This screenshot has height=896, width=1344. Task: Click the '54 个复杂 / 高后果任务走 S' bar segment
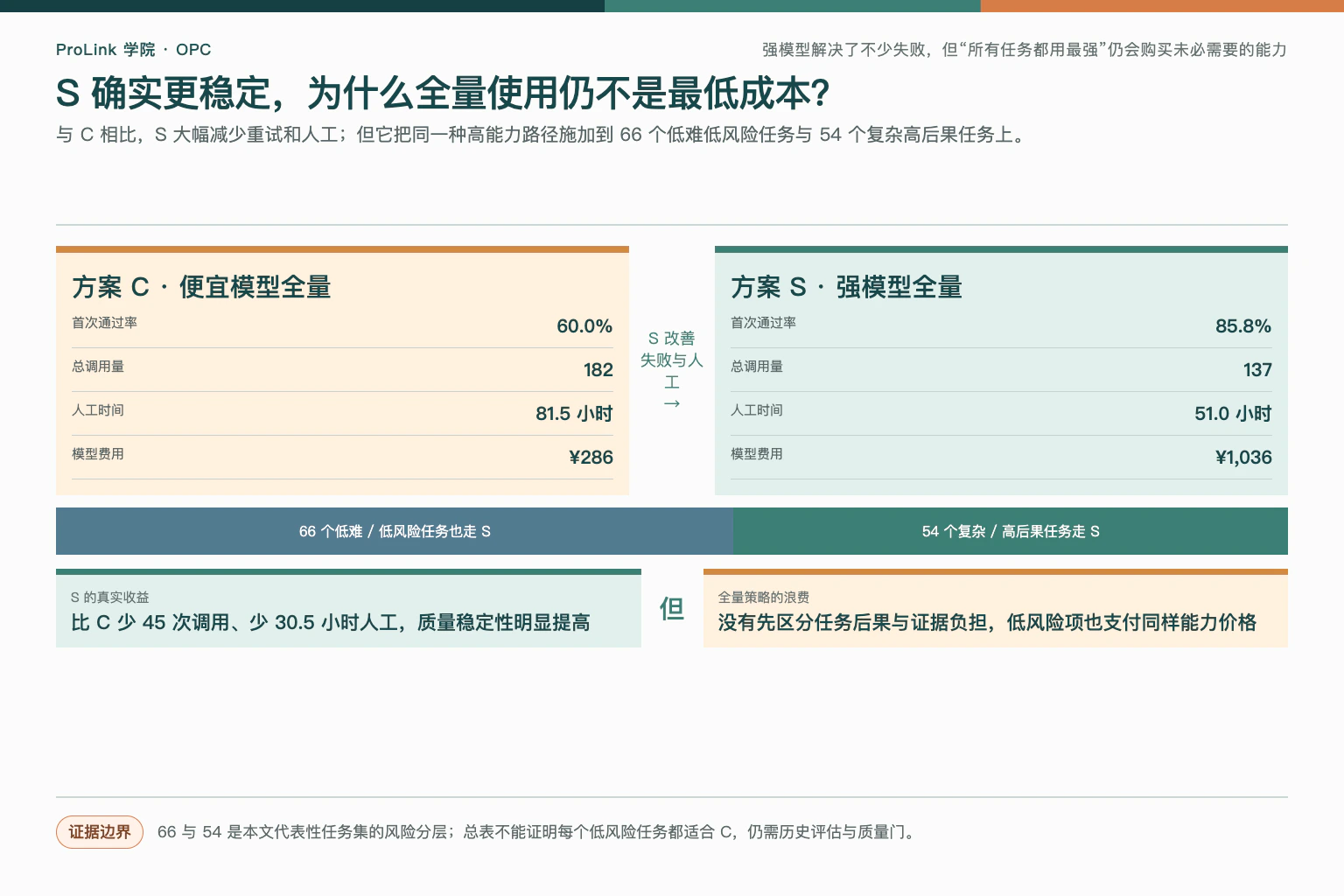click(1011, 531)
